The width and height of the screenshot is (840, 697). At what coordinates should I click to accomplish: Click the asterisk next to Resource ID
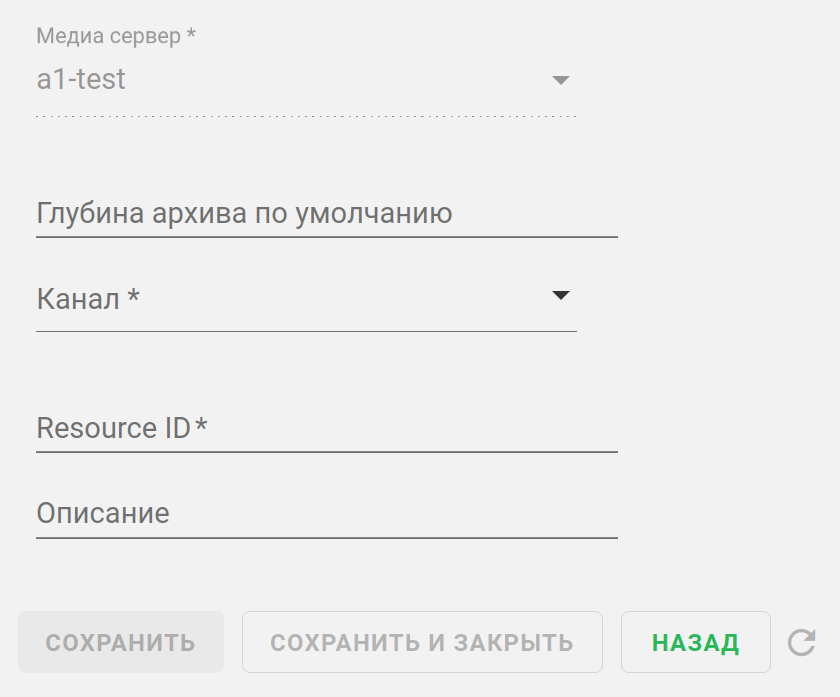click(201, 427)
